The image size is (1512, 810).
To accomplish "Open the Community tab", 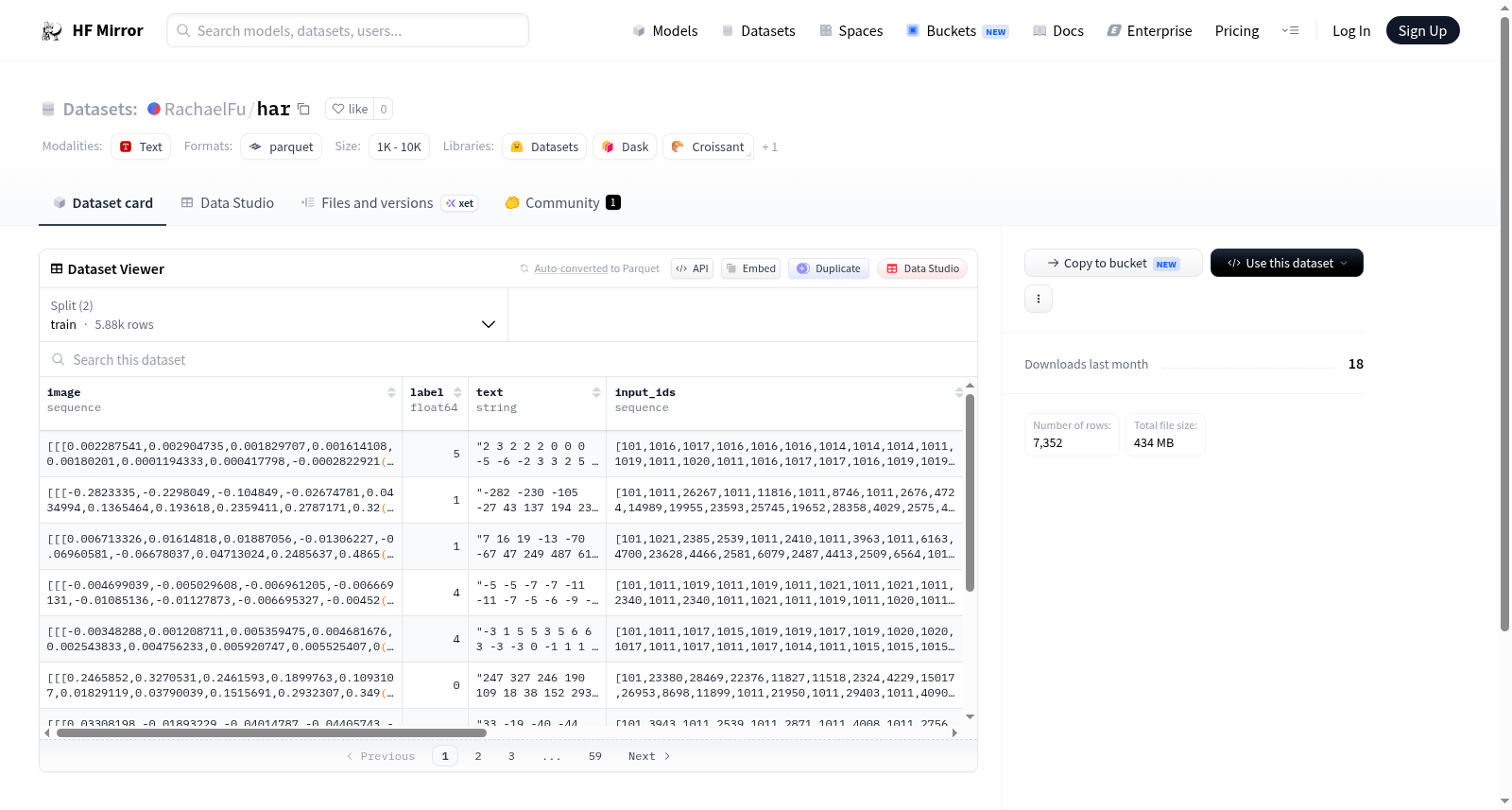I will tap(562, 203).
